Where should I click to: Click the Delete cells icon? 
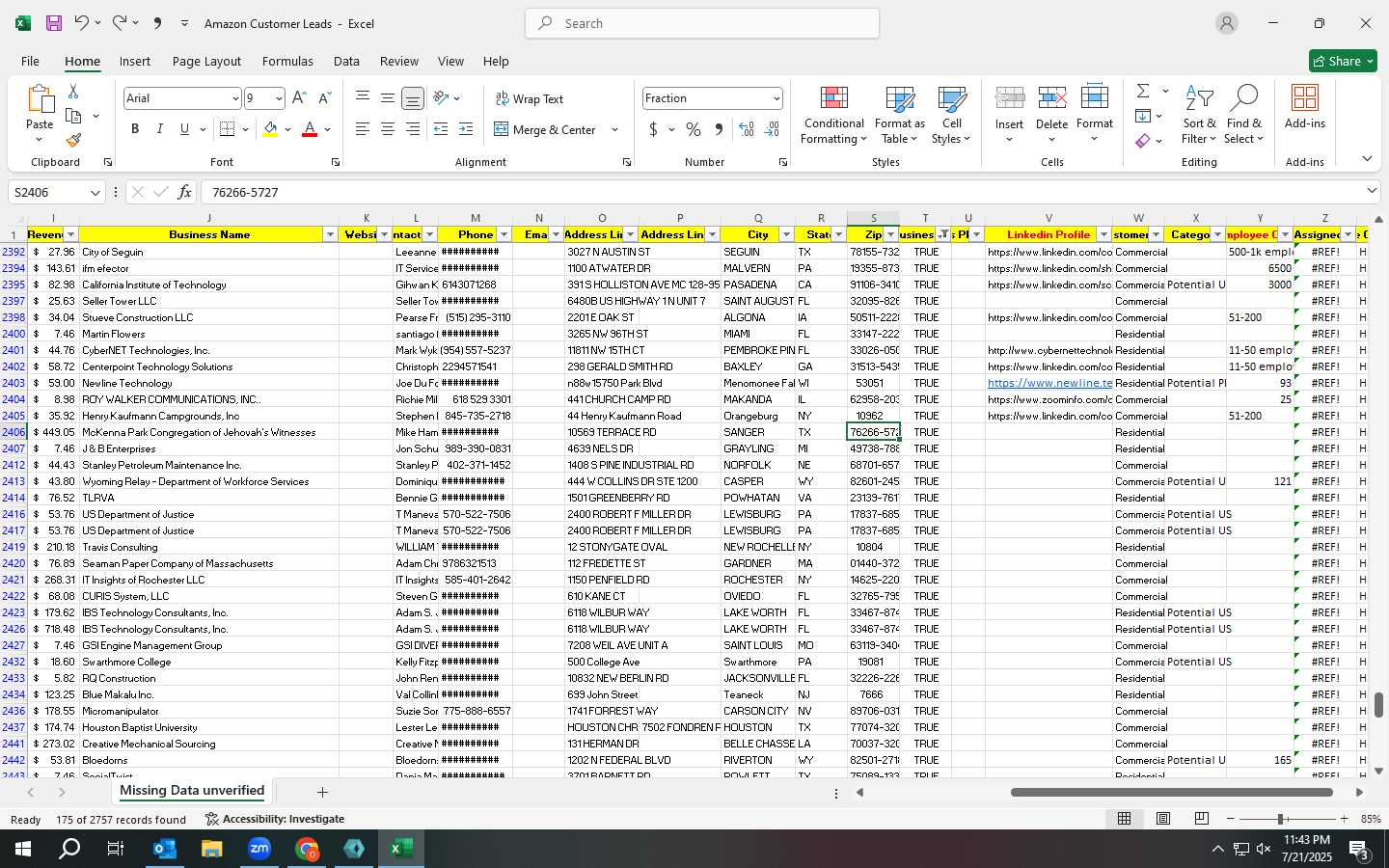(x=1051, y=98)
